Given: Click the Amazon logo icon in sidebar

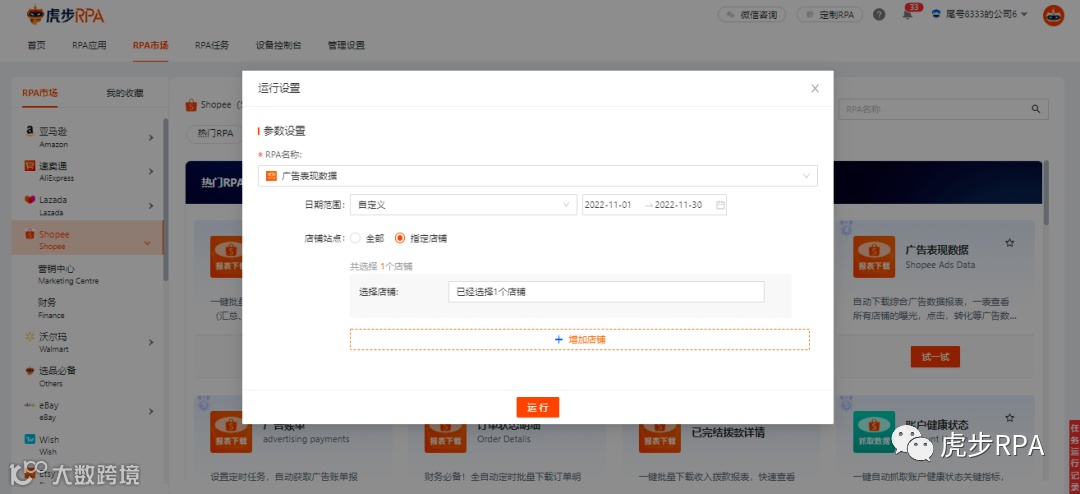Looking at the screenshot, I should click(x=30, y=131).
